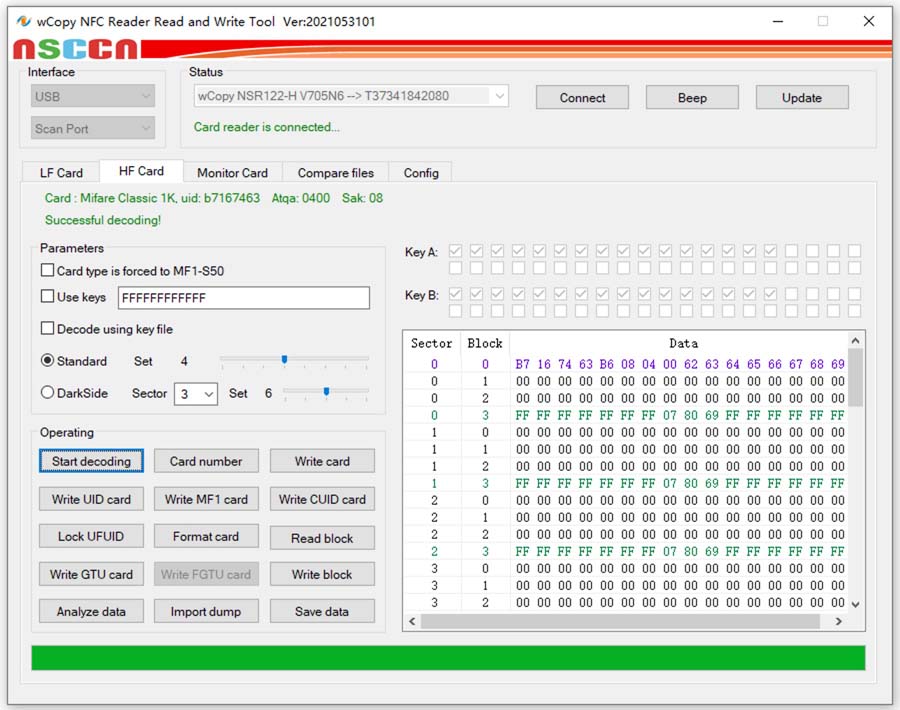Screen dimensions: 900x710
Task: Click Write CUID card
Action: (322, 499)
